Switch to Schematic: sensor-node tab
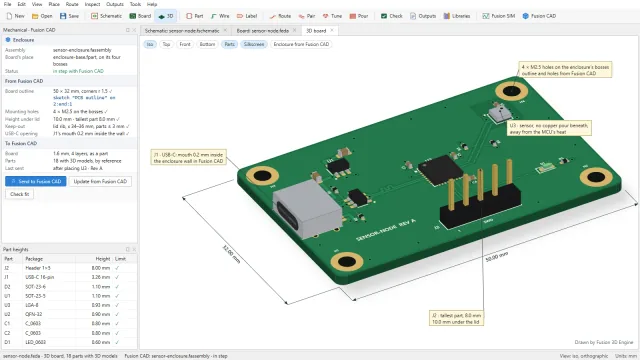This screenshot has height=360, width=640. (x=182, y=31)
